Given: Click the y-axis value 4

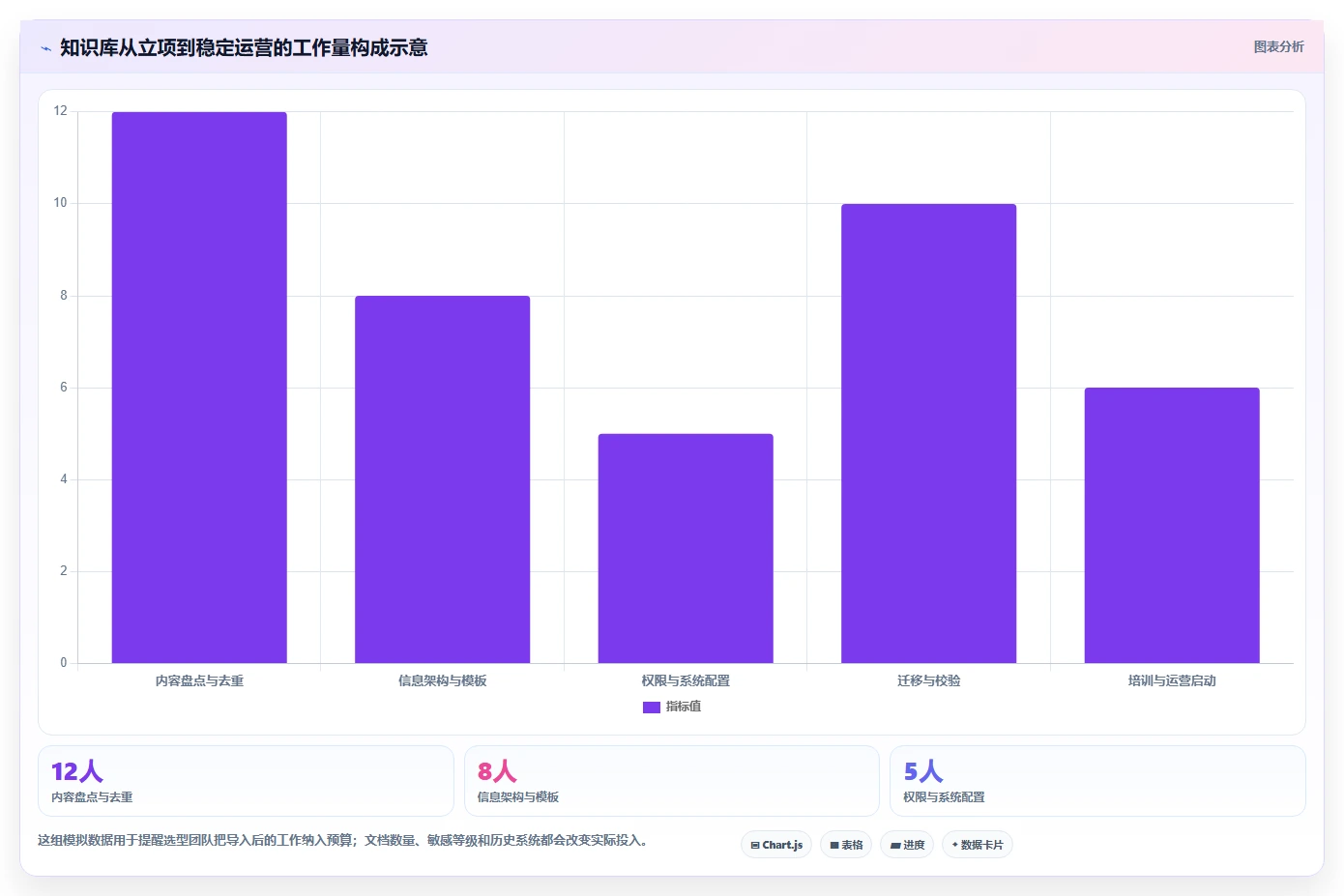Looking at the screenshot, I should pos(64,479).
